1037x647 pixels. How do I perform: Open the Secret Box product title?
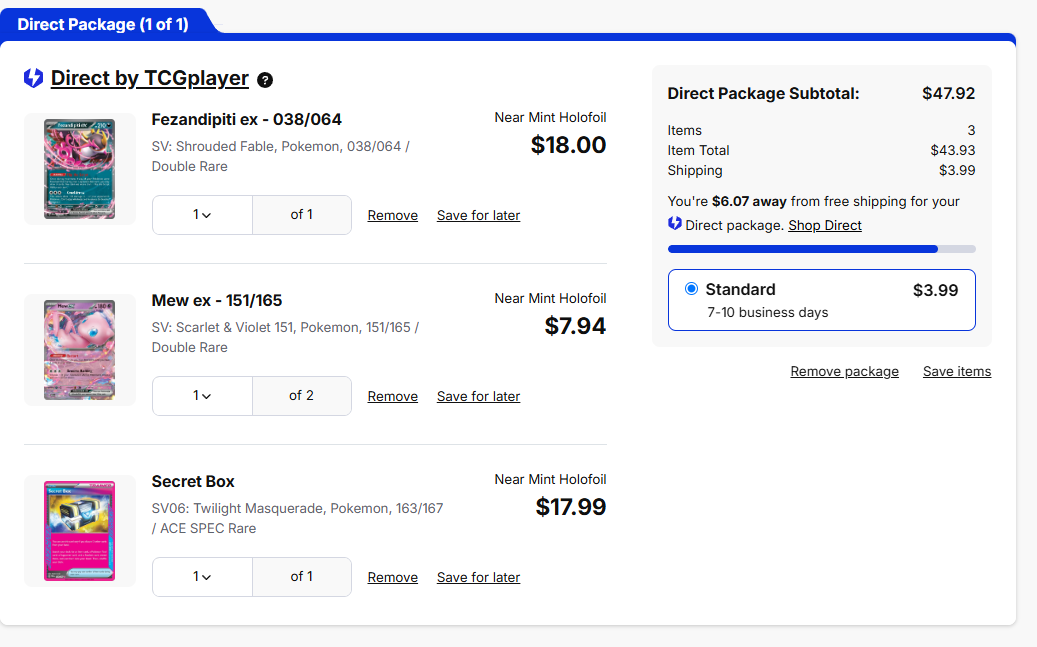coord(193,481)
